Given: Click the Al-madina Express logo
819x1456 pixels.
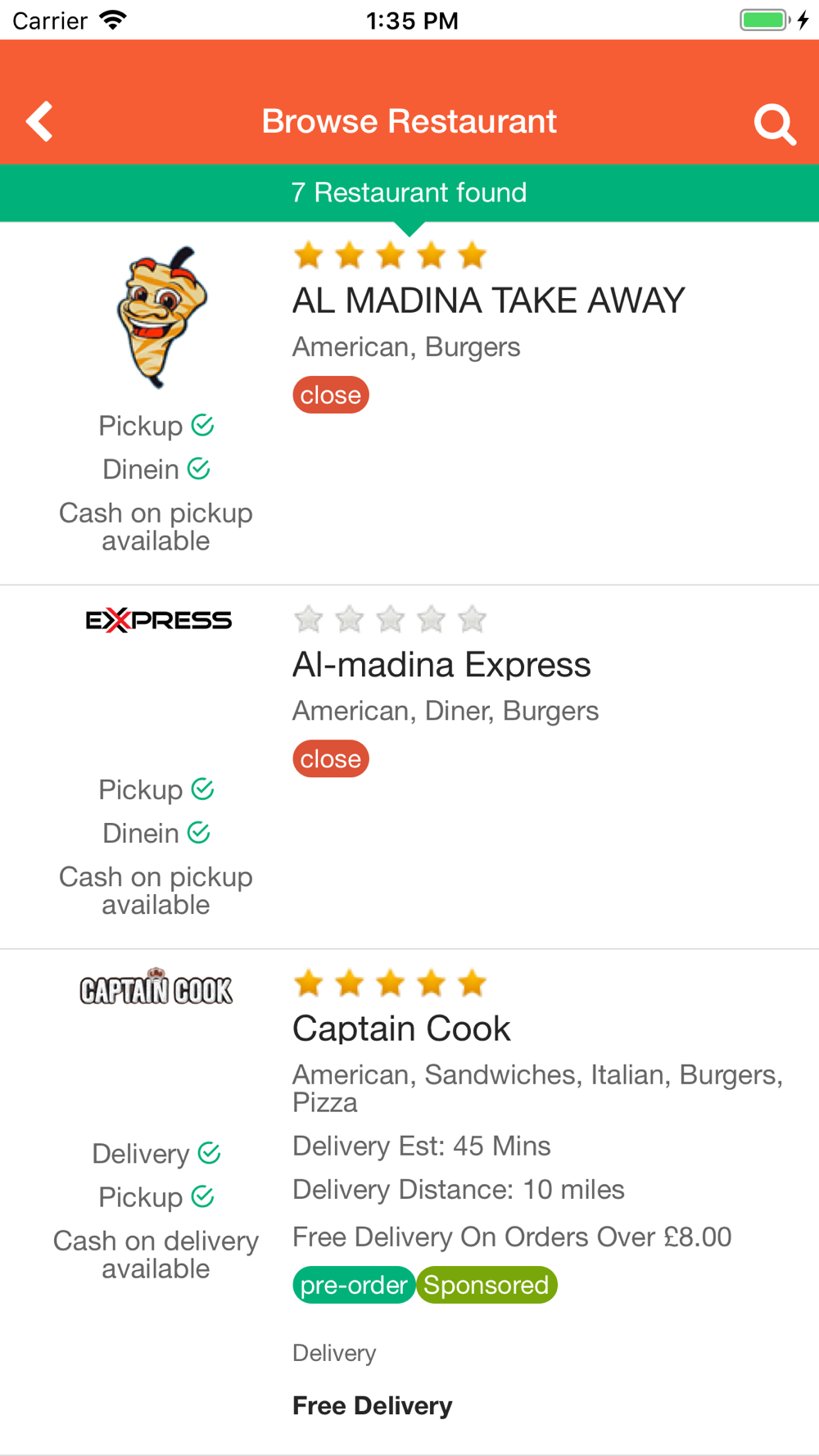Looking at the screenshot, I should [x=158, y=620].
